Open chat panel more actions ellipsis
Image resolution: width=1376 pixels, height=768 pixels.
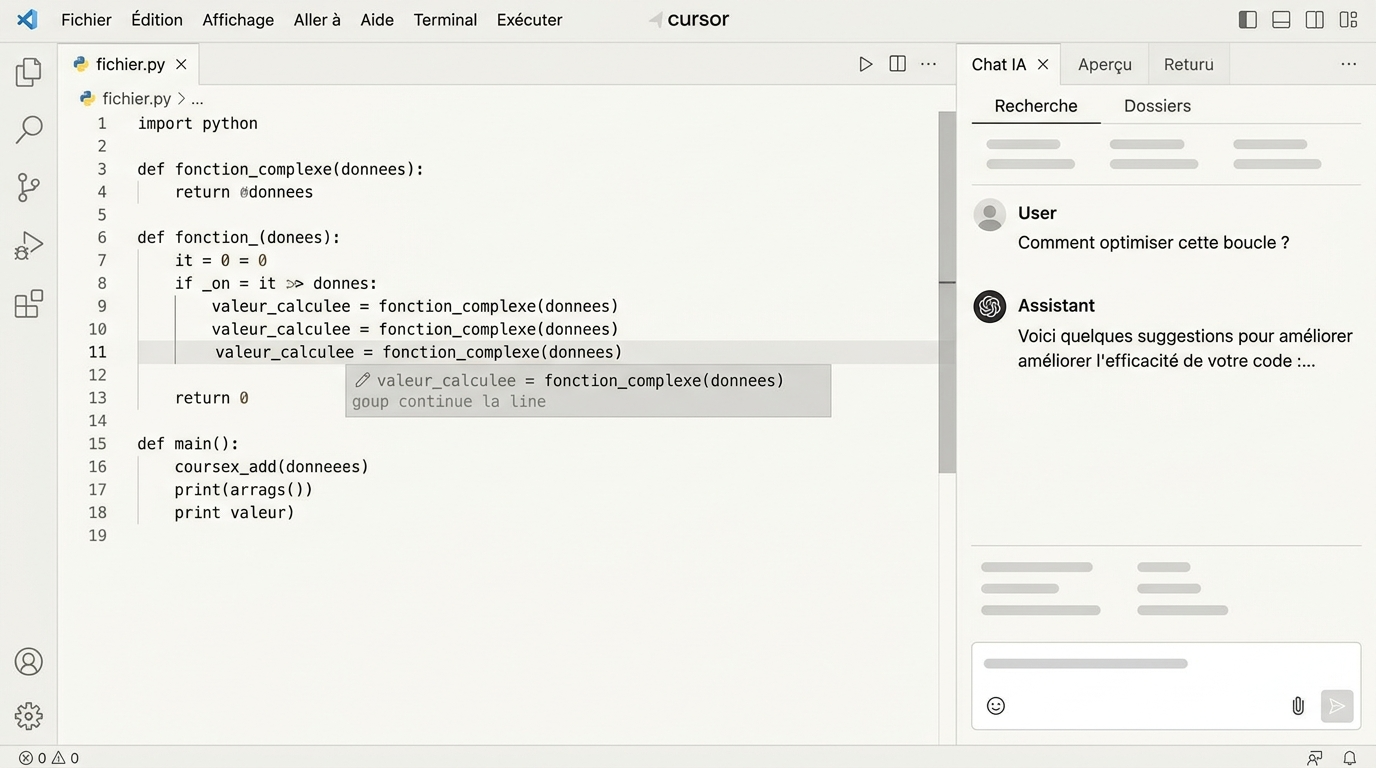coord(1349,64)
